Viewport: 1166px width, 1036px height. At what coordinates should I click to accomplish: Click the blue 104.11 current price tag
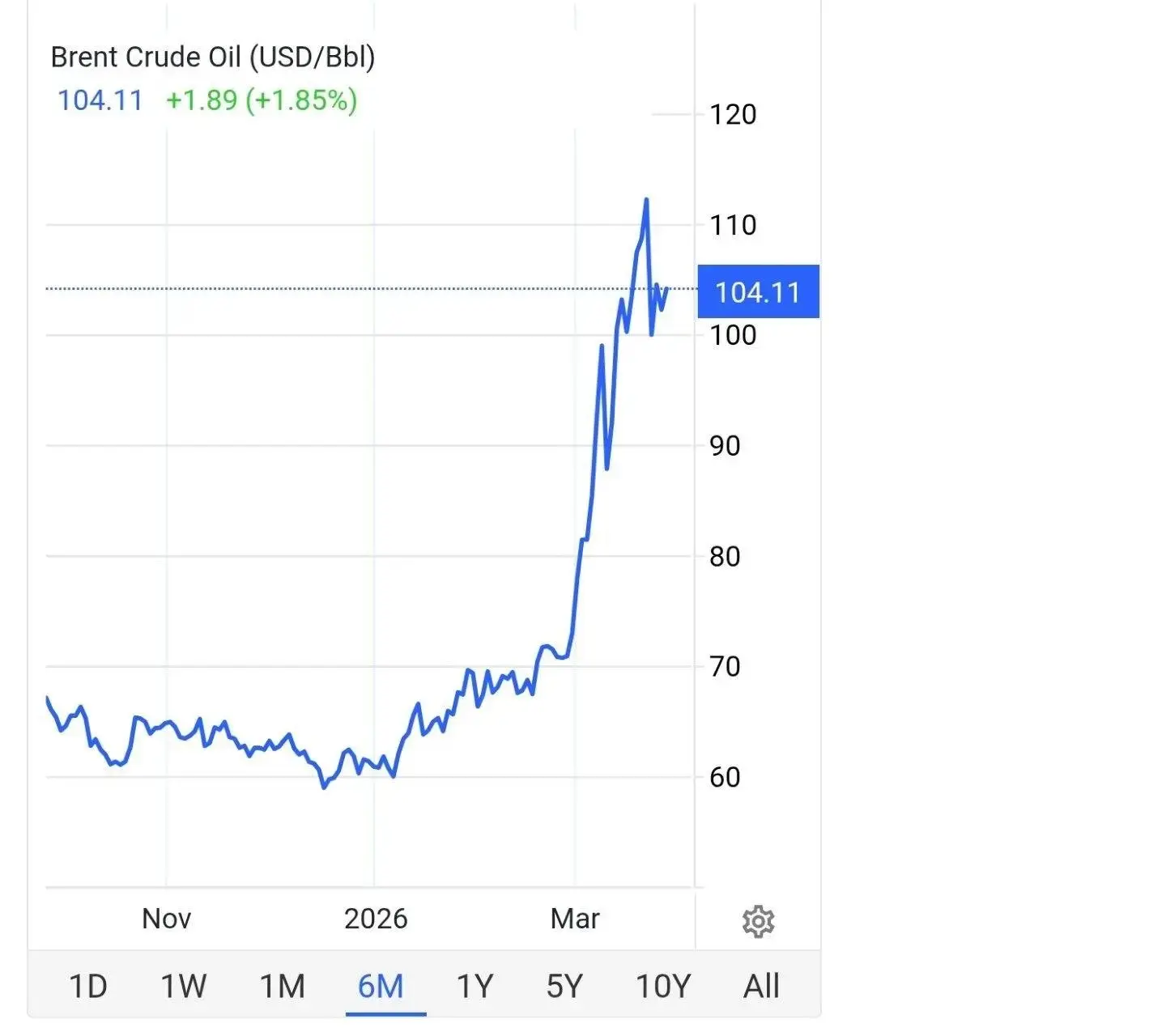coord(758,291)
